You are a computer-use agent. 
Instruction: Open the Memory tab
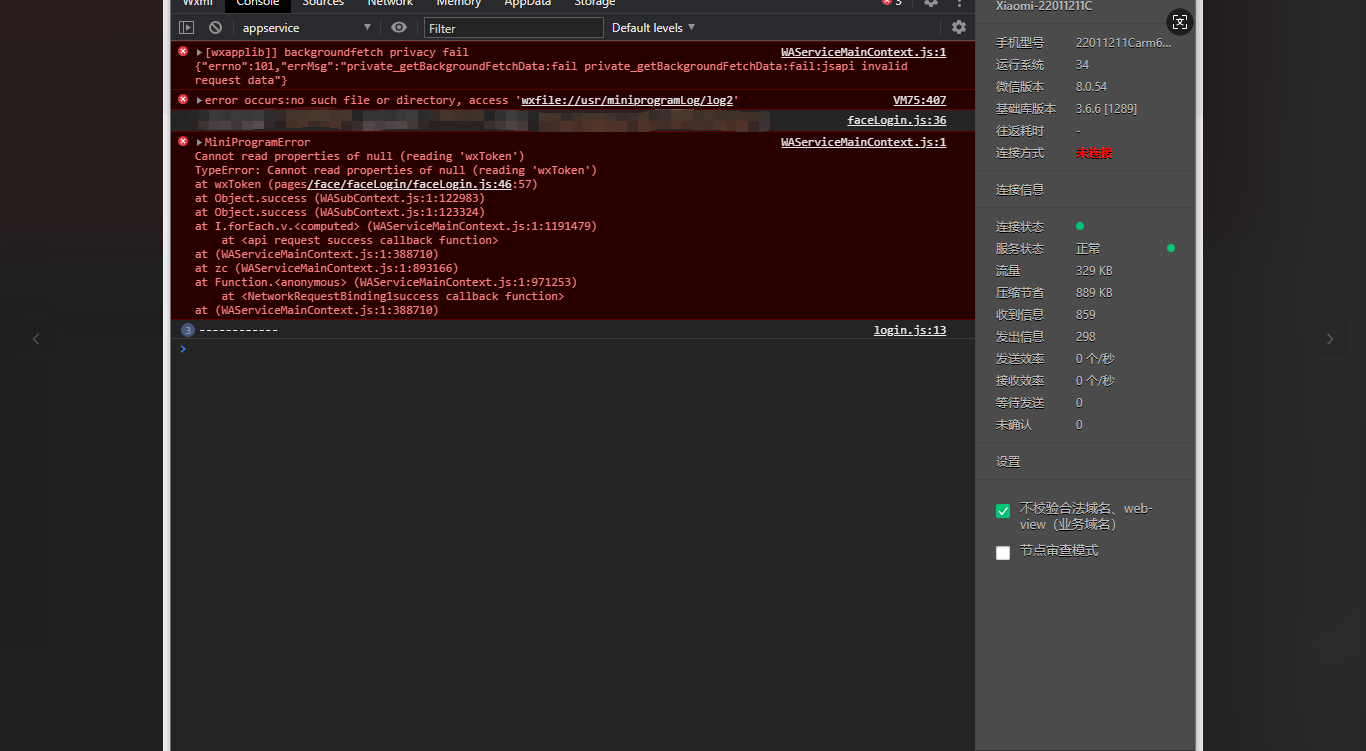(459, 3)
